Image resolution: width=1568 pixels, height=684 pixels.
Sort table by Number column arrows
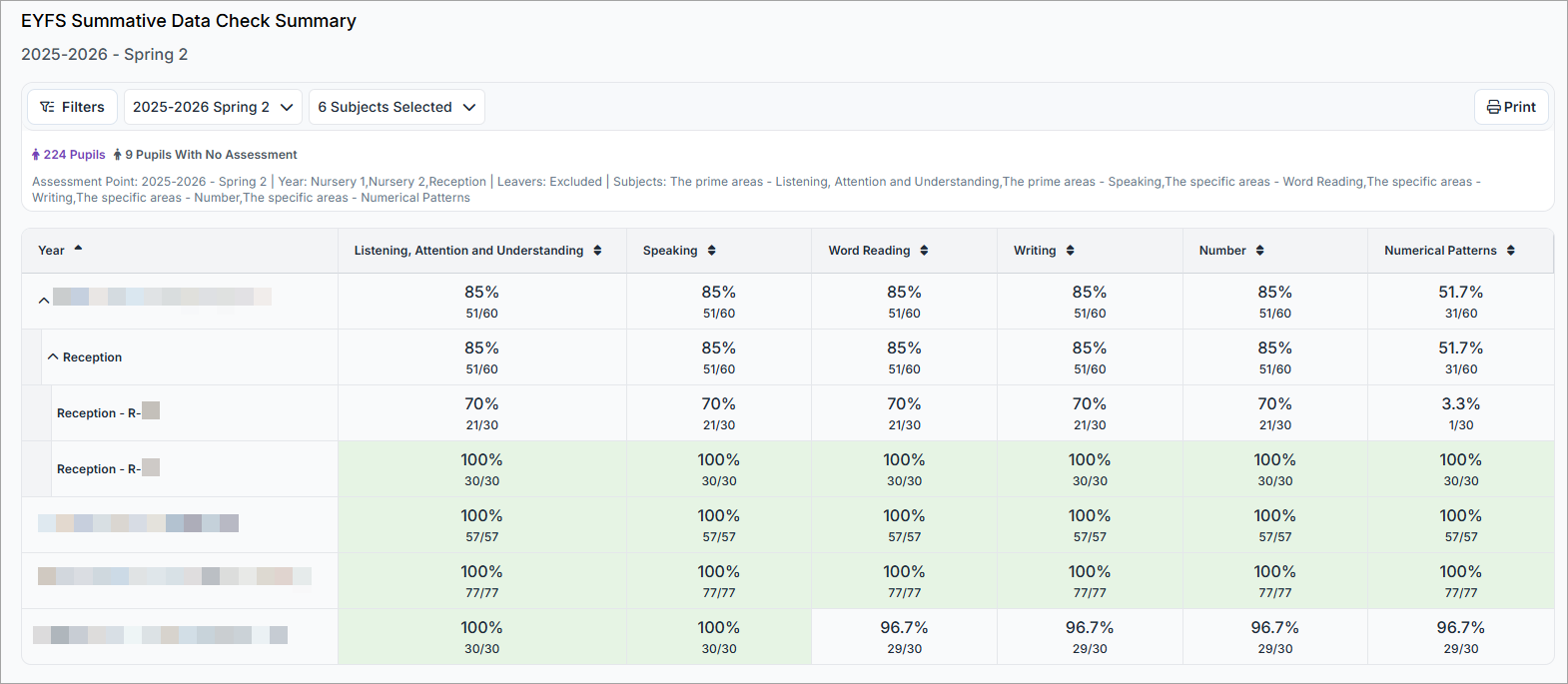click(1259, 251)
